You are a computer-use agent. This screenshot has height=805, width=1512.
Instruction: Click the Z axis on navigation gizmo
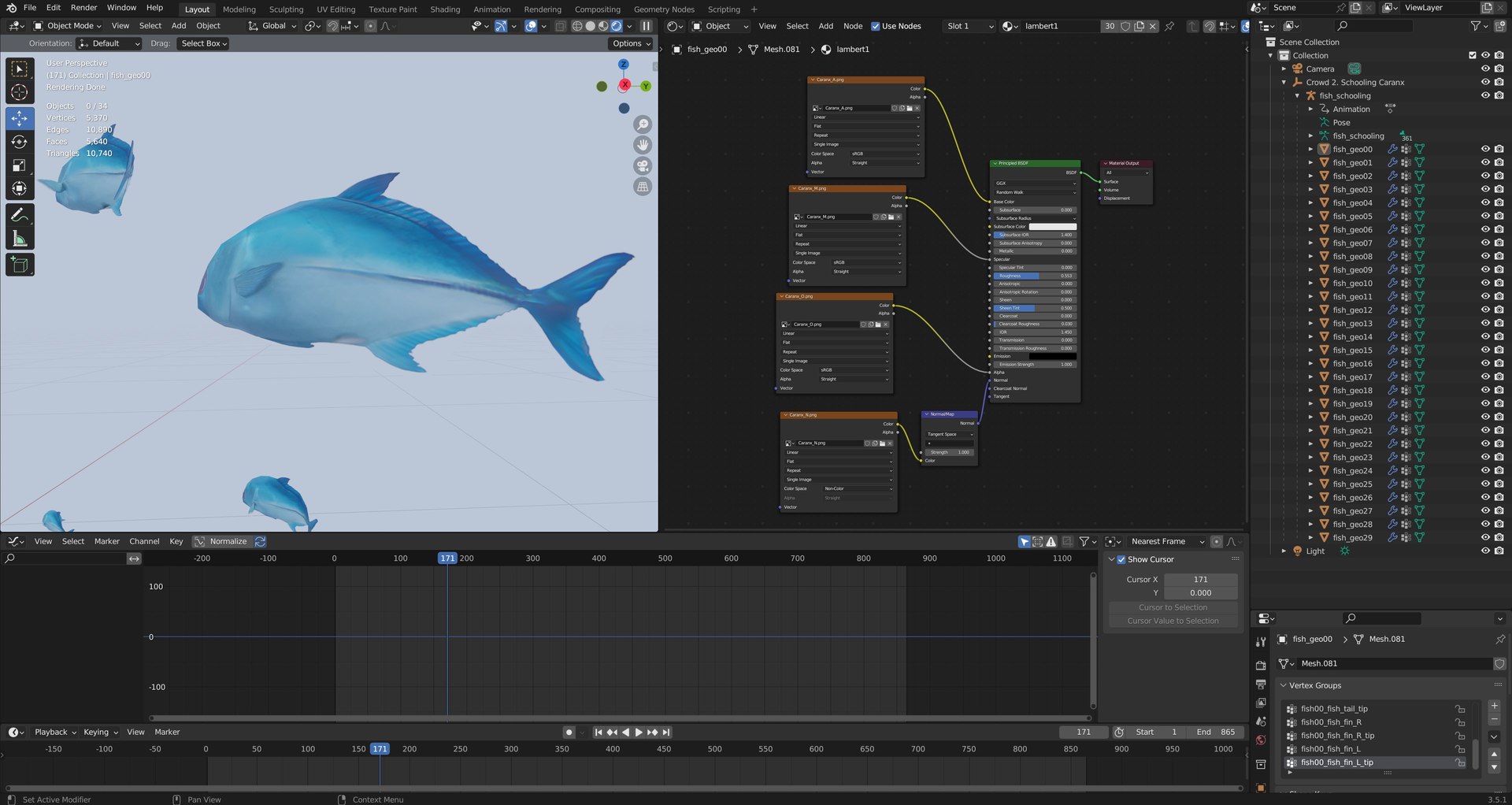[x=624, y=65]
